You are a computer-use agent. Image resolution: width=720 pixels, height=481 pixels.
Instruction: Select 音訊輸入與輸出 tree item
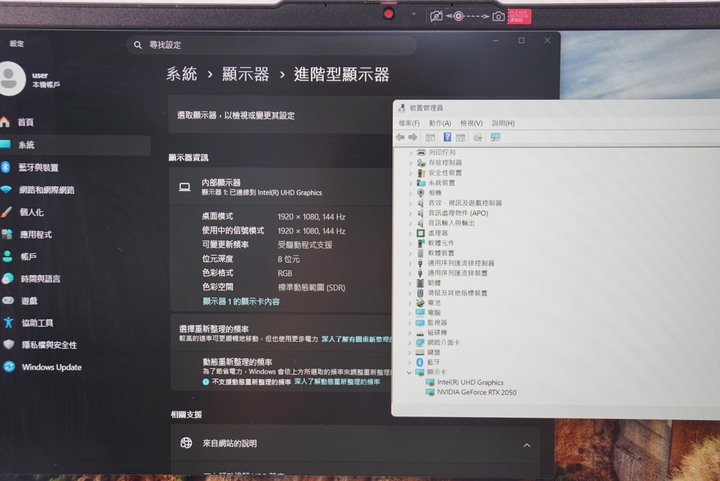tap(451, 223)
